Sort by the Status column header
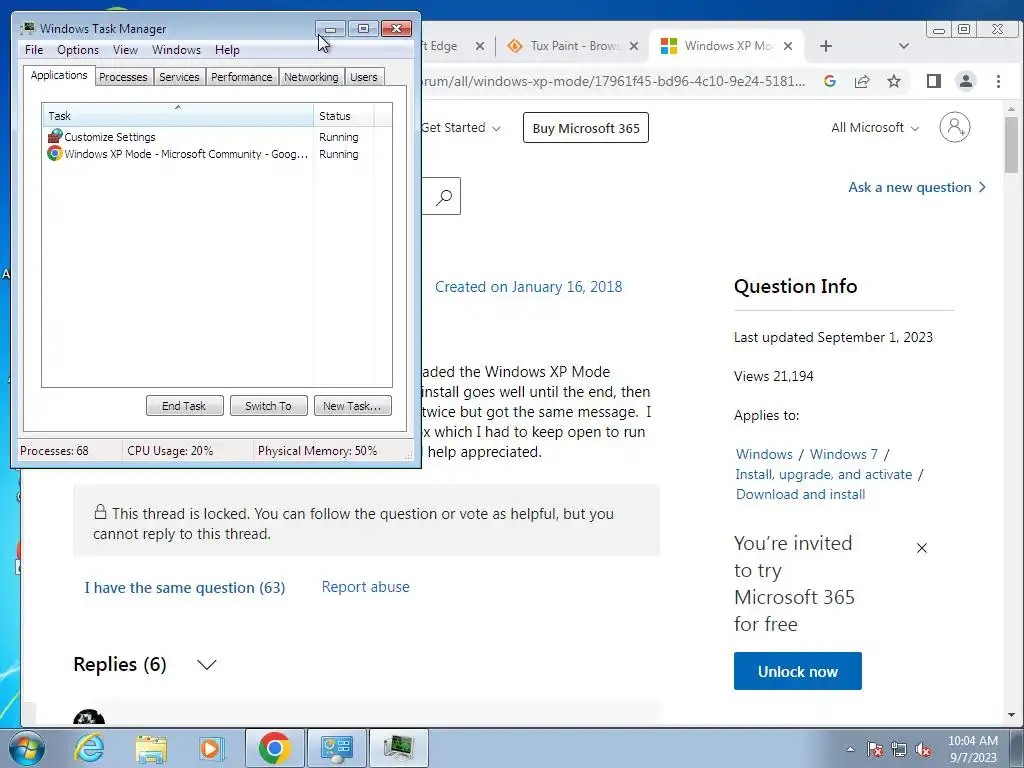 coord(344,116)
